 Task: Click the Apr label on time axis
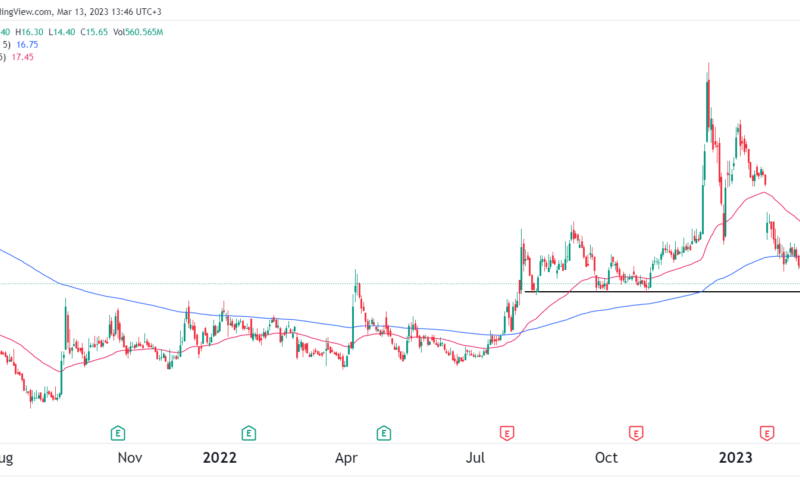point(346,458)
